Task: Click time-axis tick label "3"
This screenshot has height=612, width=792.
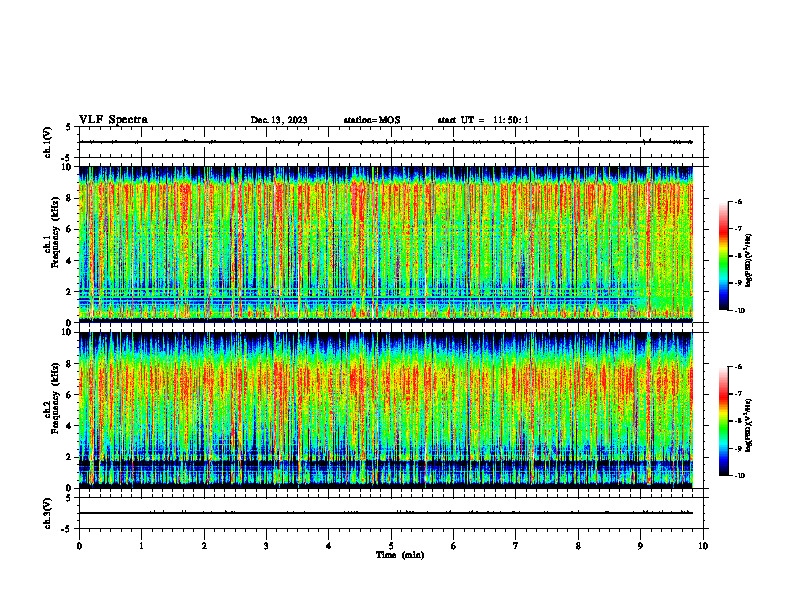Action: point(266,546)
